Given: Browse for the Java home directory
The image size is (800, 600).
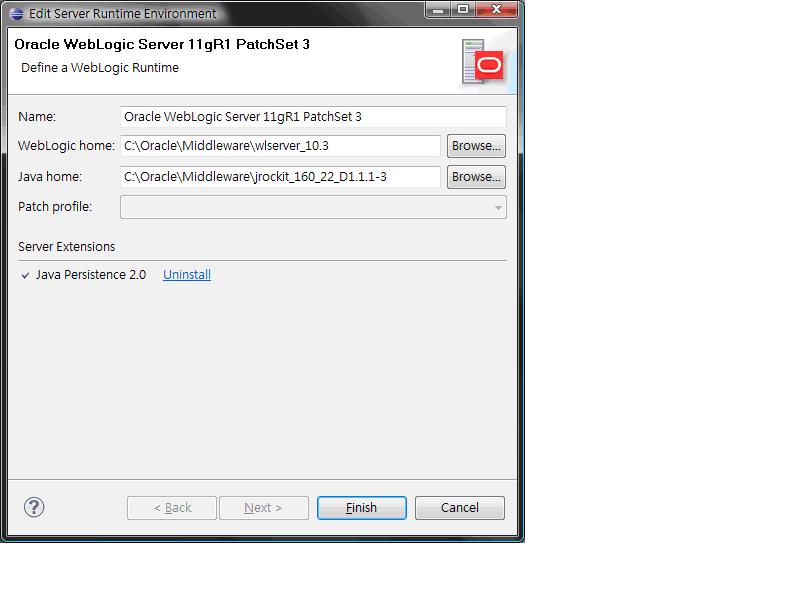Looking at the screenshot, I should [x=476, y=177].
